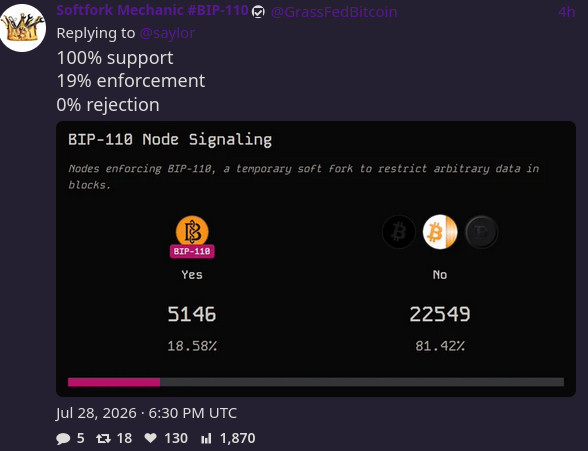The height and width of the screenshot is (451, 588).
Task: Click the white-orange Bitcoin coin icon
Action: tap(440, 232)
